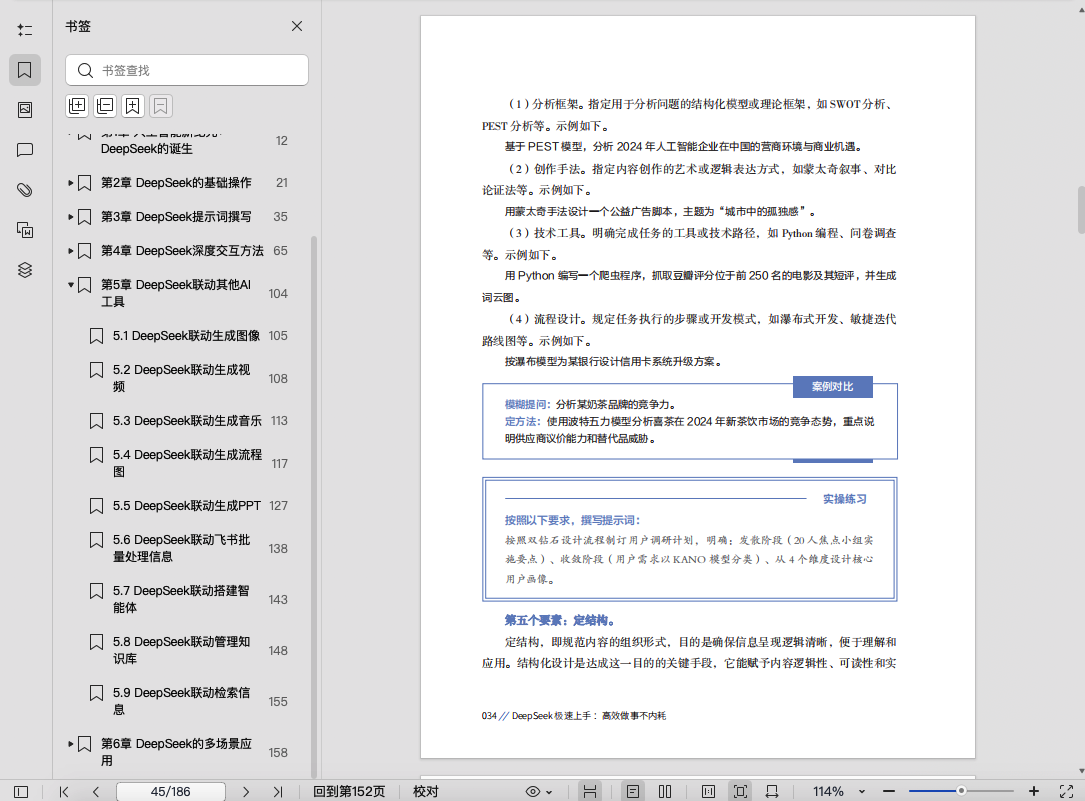Open bookmark 5.9 DeepSeek联动检索信息
Screen dimensions: 1085x801
click(x=181, y=701)
